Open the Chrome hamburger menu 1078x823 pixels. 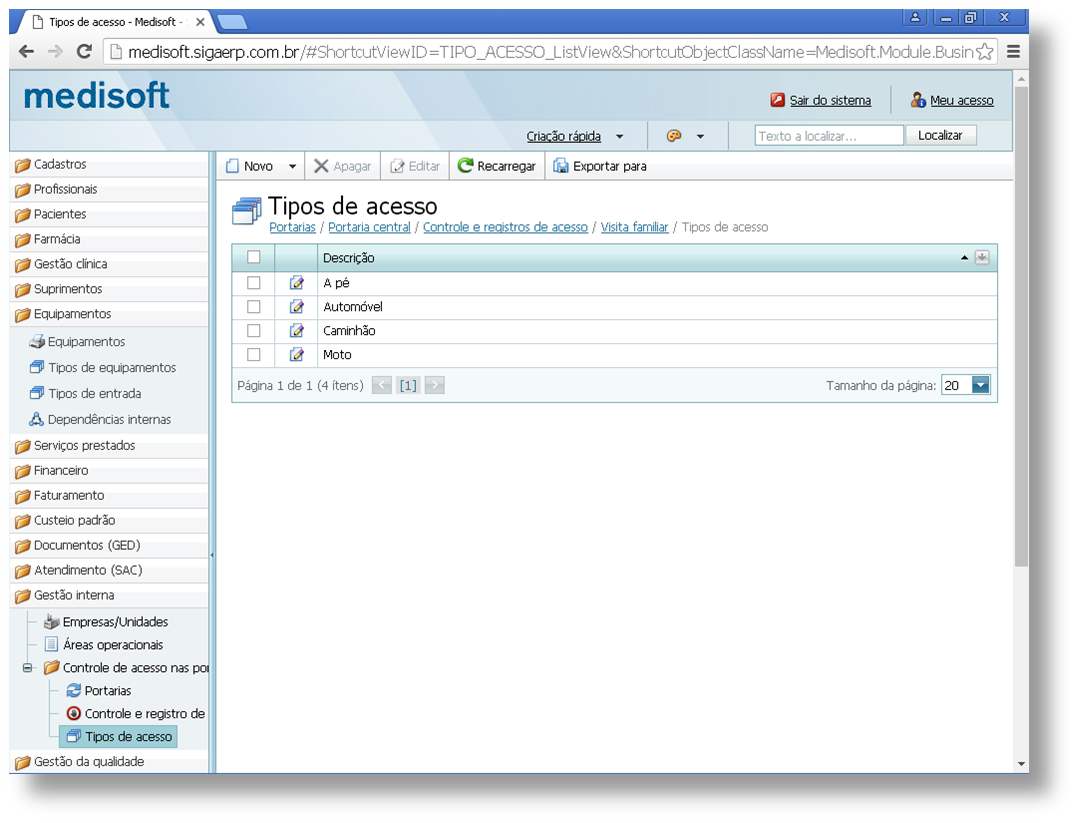[1013, 52]
